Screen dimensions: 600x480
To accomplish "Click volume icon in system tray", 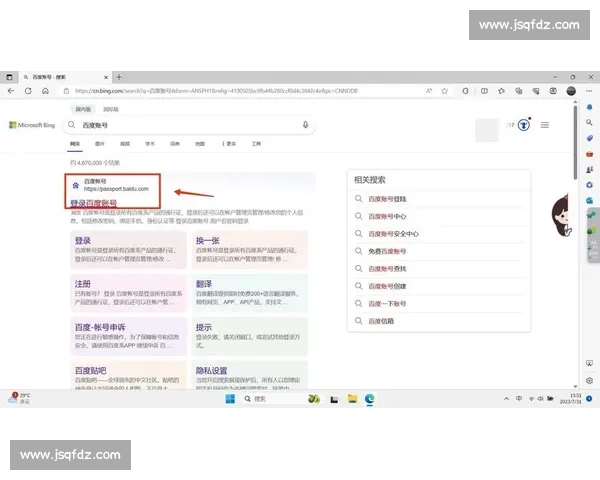I will pos(540,398).
